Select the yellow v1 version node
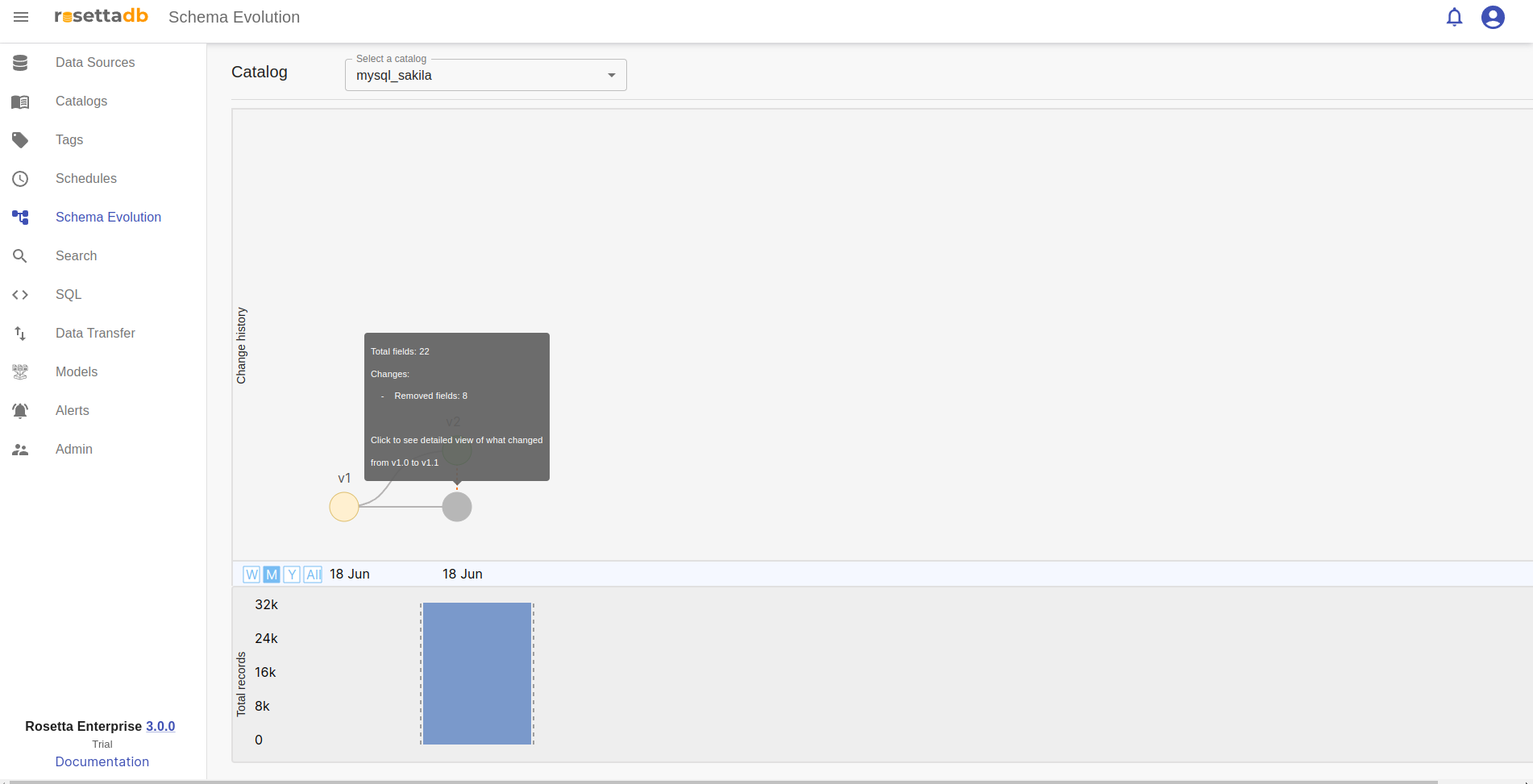 tap(344, 507)
